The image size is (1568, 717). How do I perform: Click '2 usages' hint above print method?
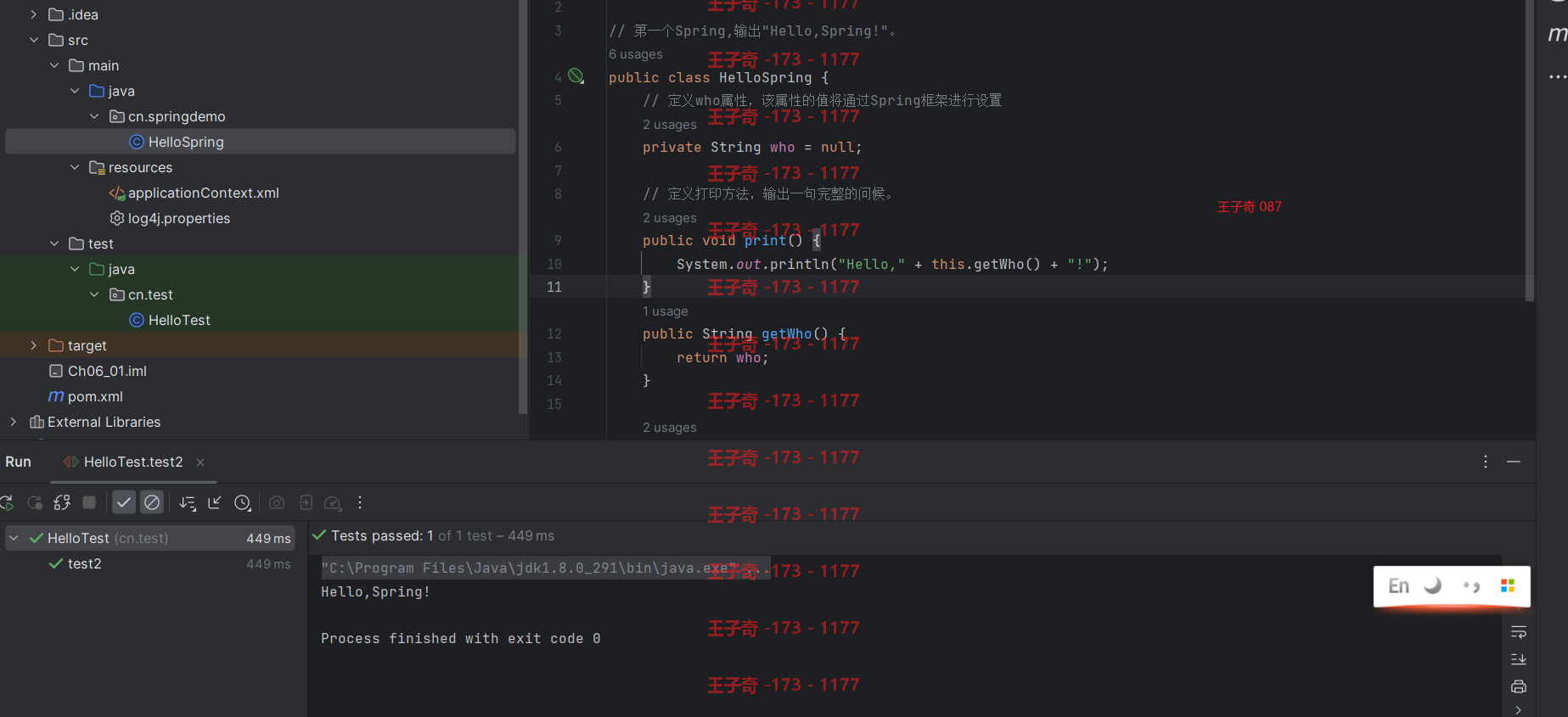[x=669, y=218]
